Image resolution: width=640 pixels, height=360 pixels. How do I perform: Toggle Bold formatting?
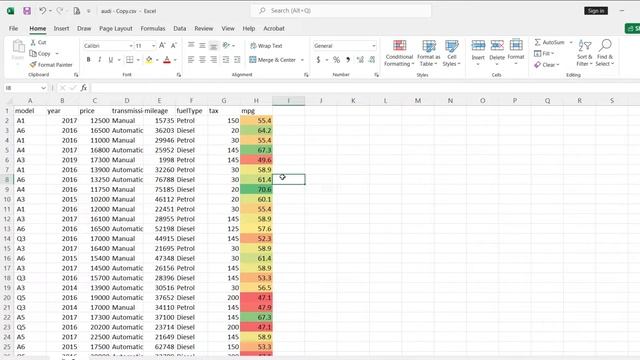[x=88, y=60]
